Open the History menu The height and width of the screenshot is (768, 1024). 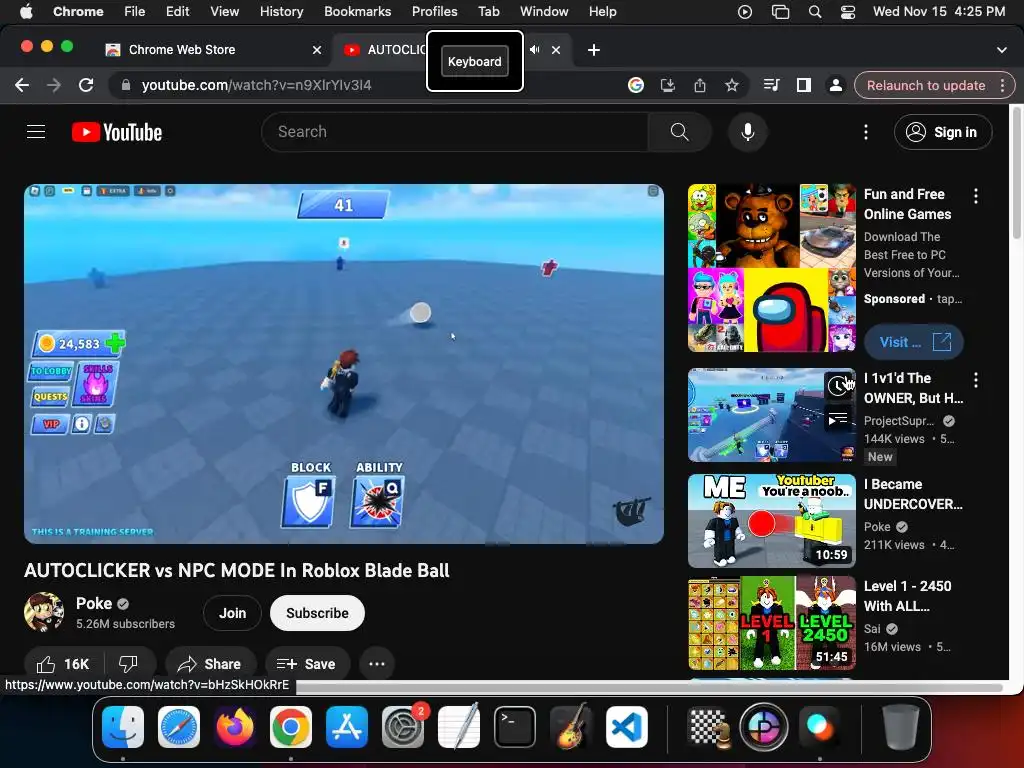(281, 11)
